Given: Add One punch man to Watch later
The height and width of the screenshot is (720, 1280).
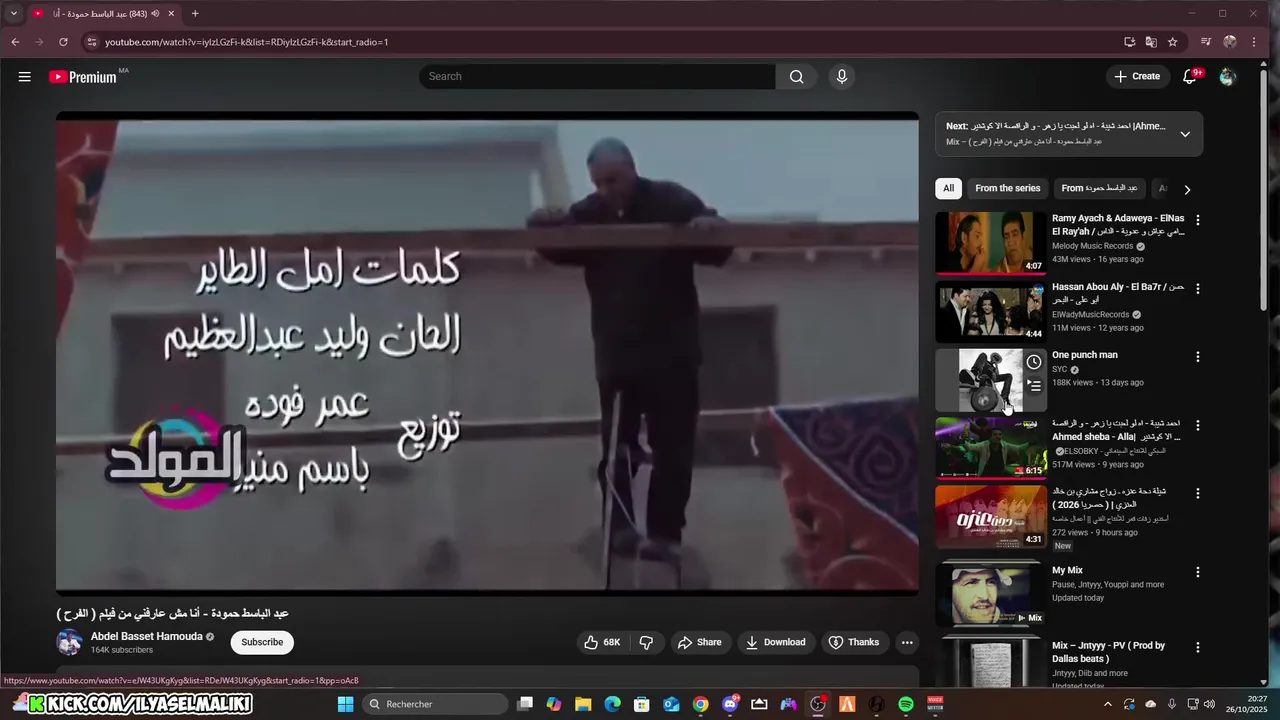Looking at the screenshot, I should point(1034,362).
